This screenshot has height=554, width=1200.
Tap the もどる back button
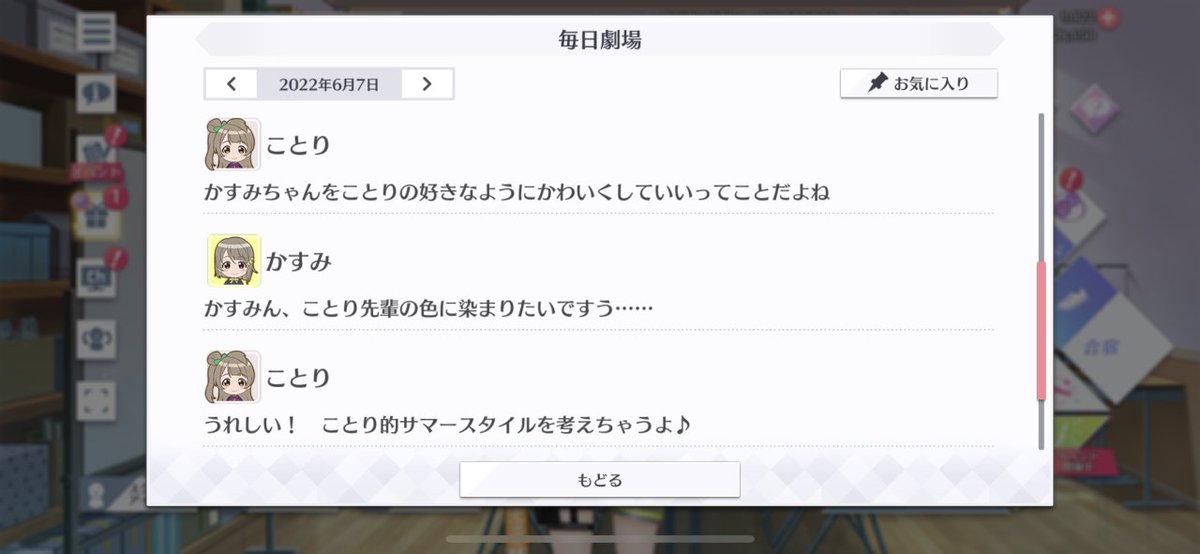tap(600, 480)
